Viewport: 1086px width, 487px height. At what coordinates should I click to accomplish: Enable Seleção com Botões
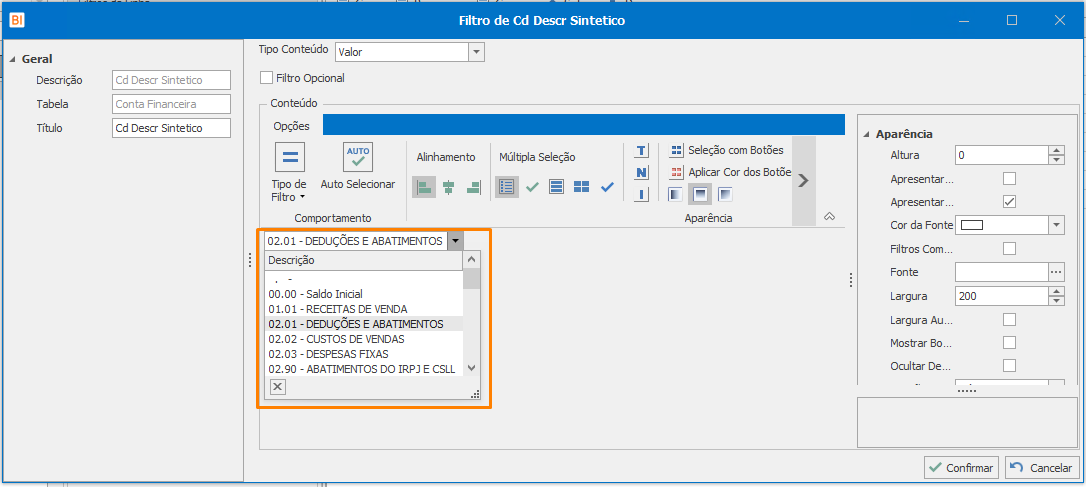pyautogui.click(x=726, y=150)
